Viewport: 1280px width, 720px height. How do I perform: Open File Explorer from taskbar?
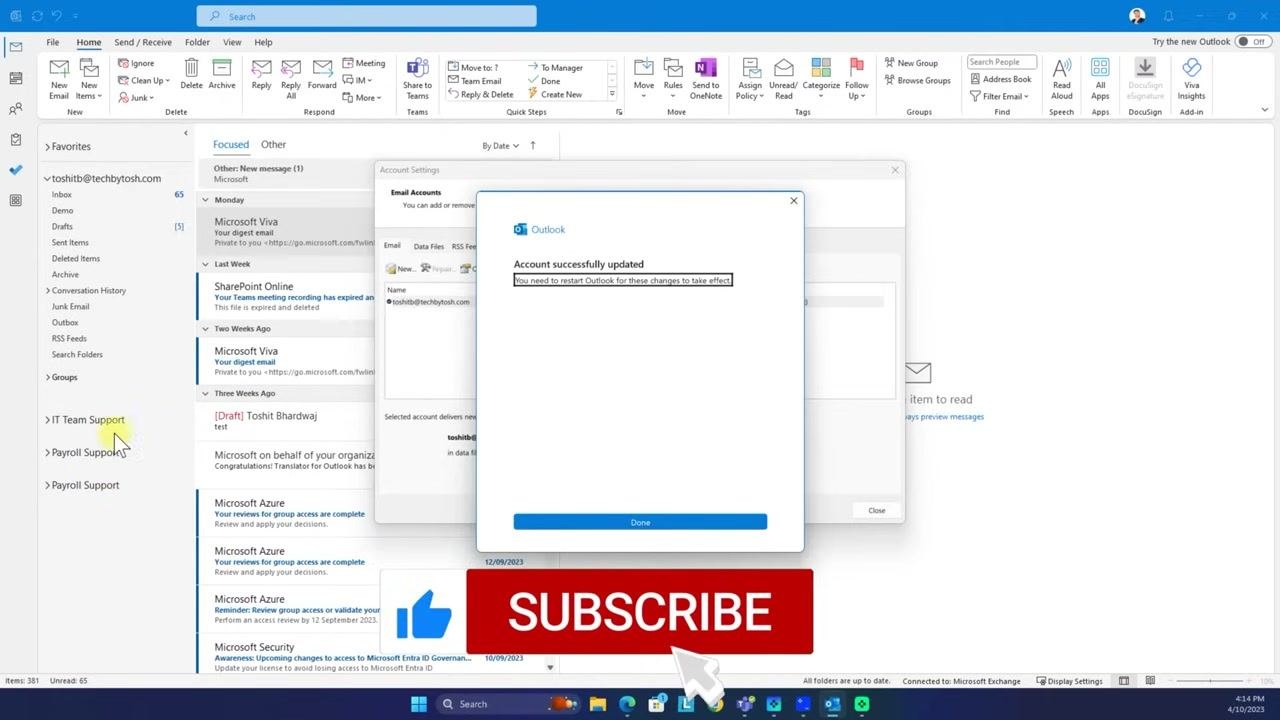pos(597,704)
